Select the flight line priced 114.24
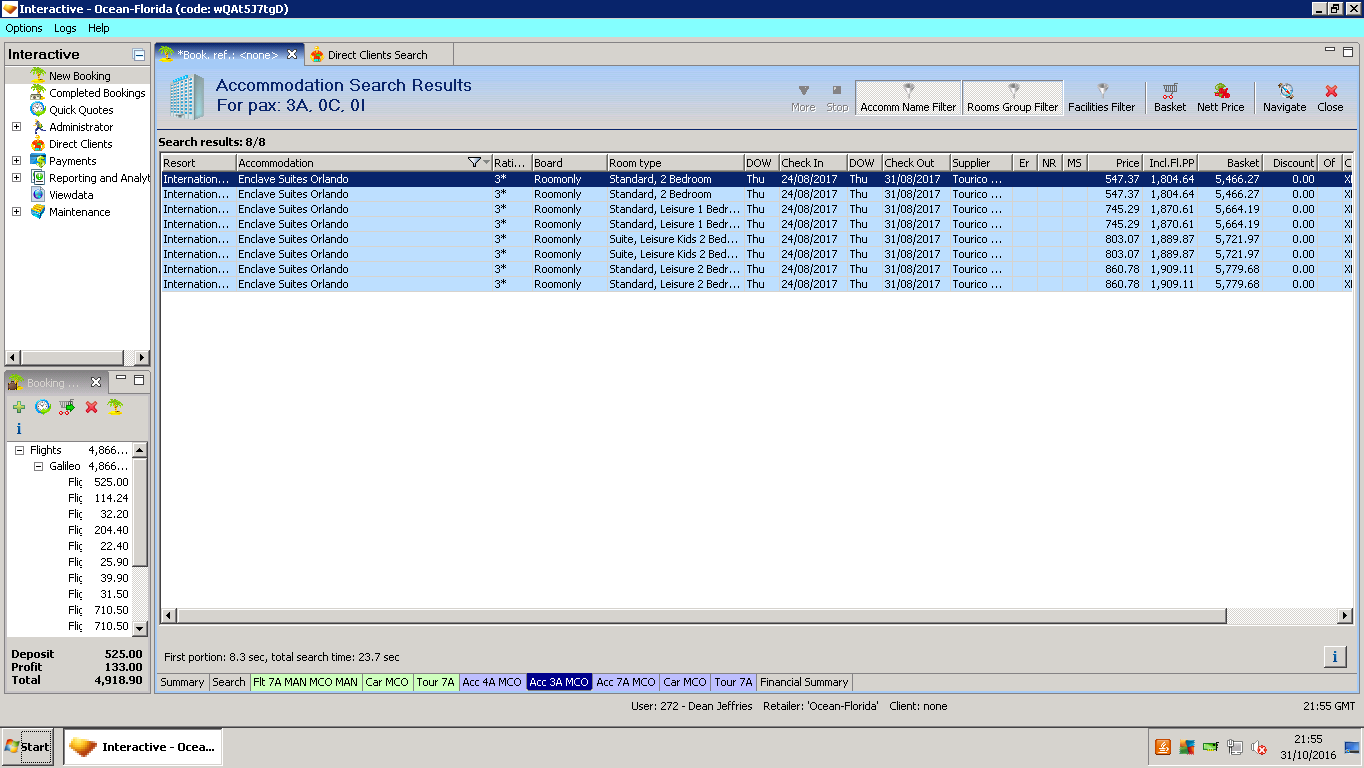 [x=98, y=498]
